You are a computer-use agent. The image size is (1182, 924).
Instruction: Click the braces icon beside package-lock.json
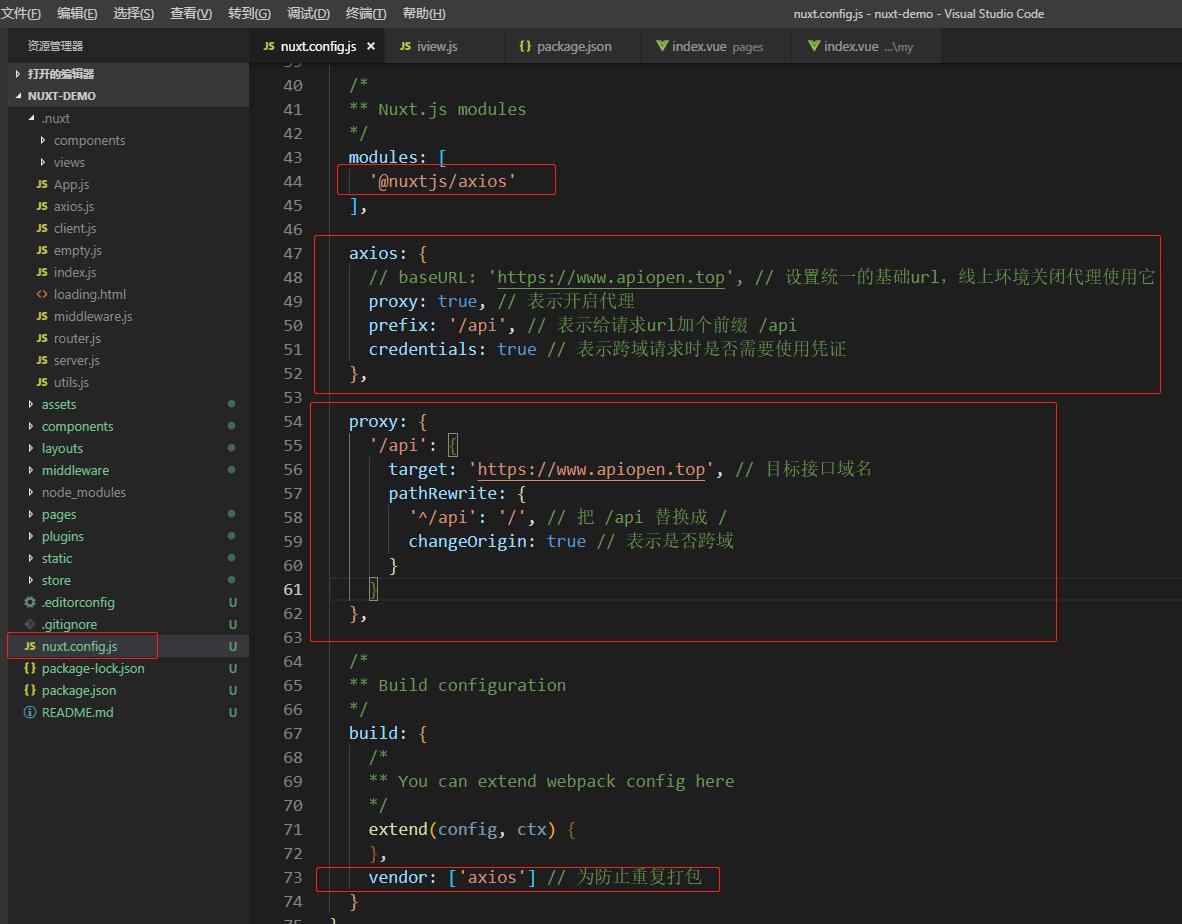(30, 668)
